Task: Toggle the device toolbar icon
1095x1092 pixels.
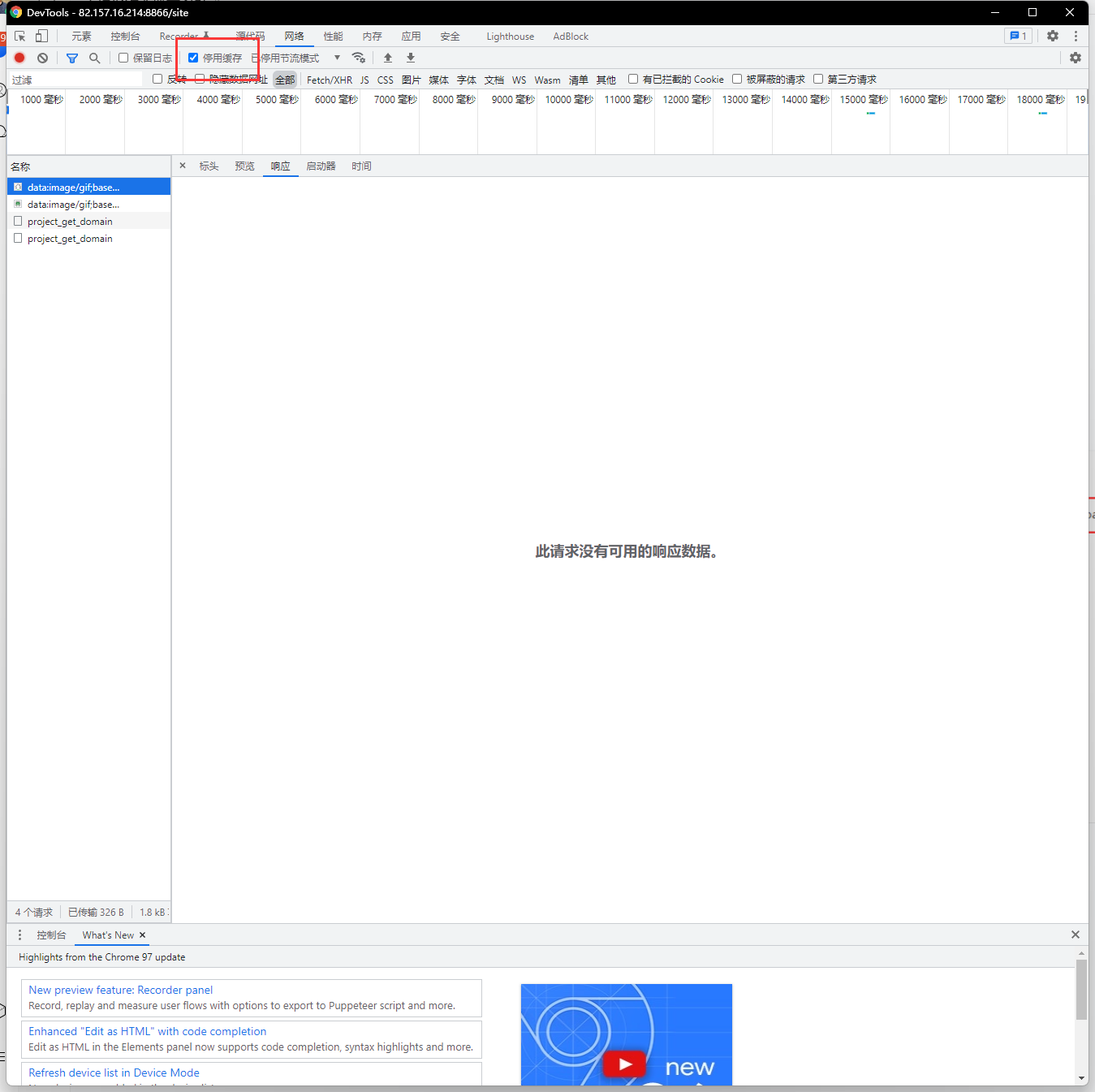Action: (x=41, y=37)
